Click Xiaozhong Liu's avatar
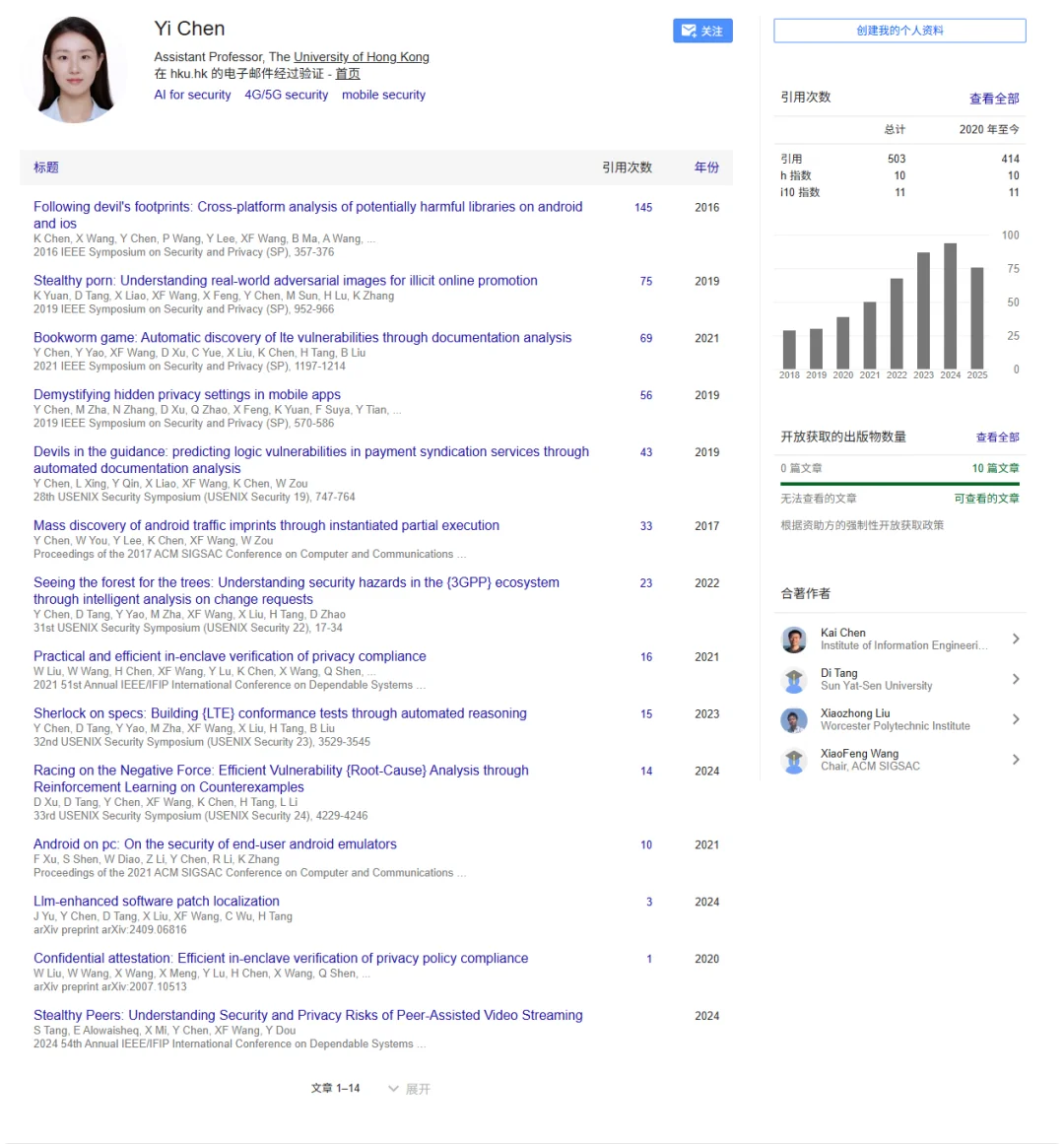Screen dimensions: 1064x1144 (793, 719)
